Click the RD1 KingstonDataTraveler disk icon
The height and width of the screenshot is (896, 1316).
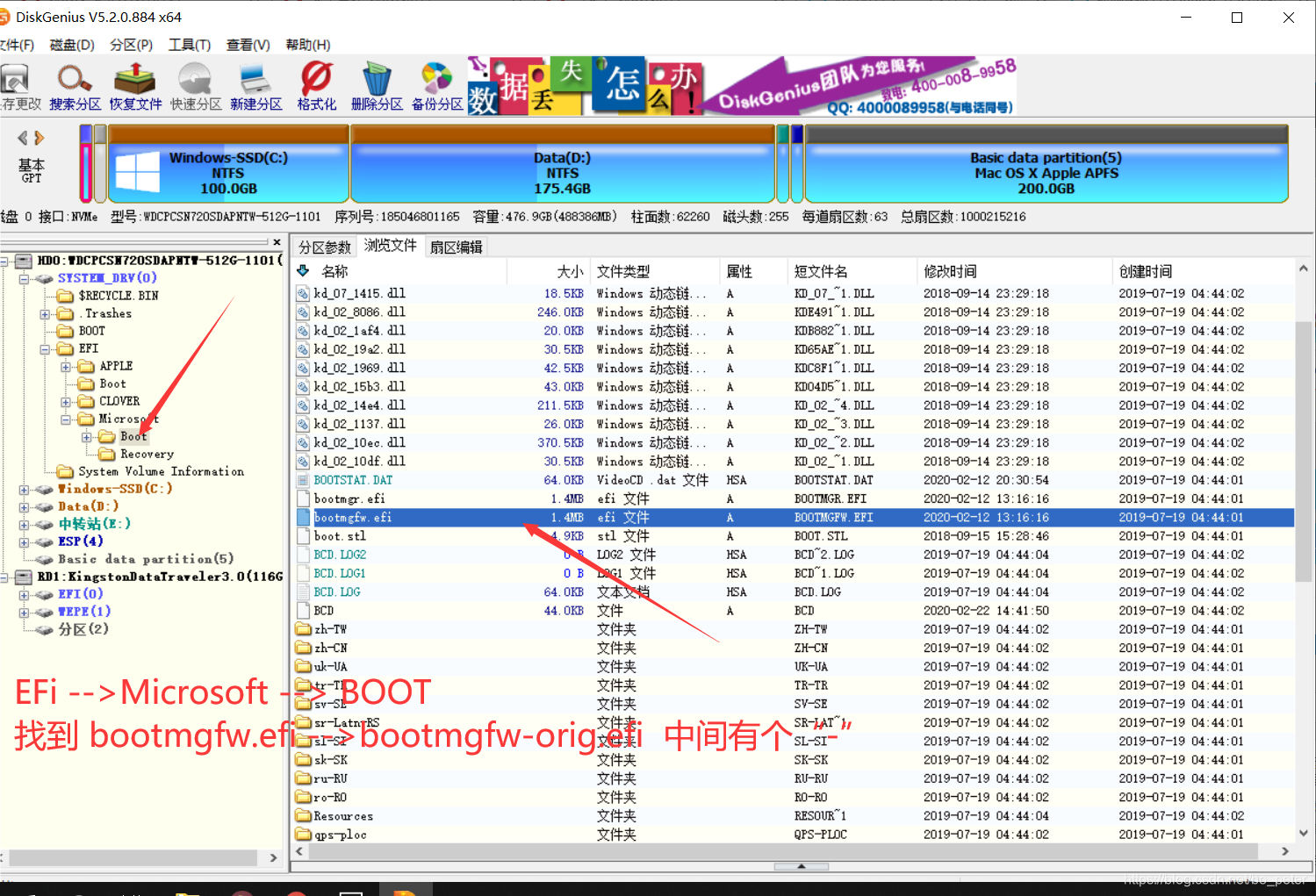[x=25, y=577]
